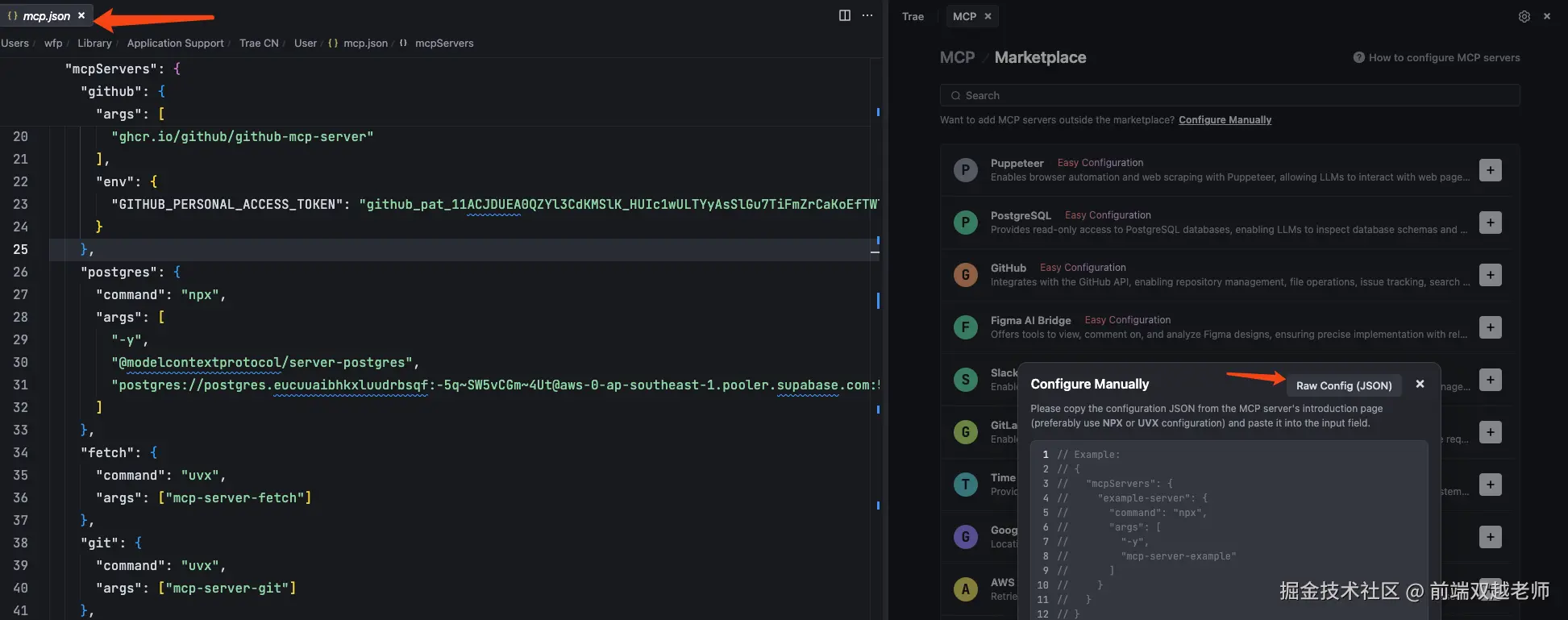
Task: Click the split editor icon
Action: 845,15
